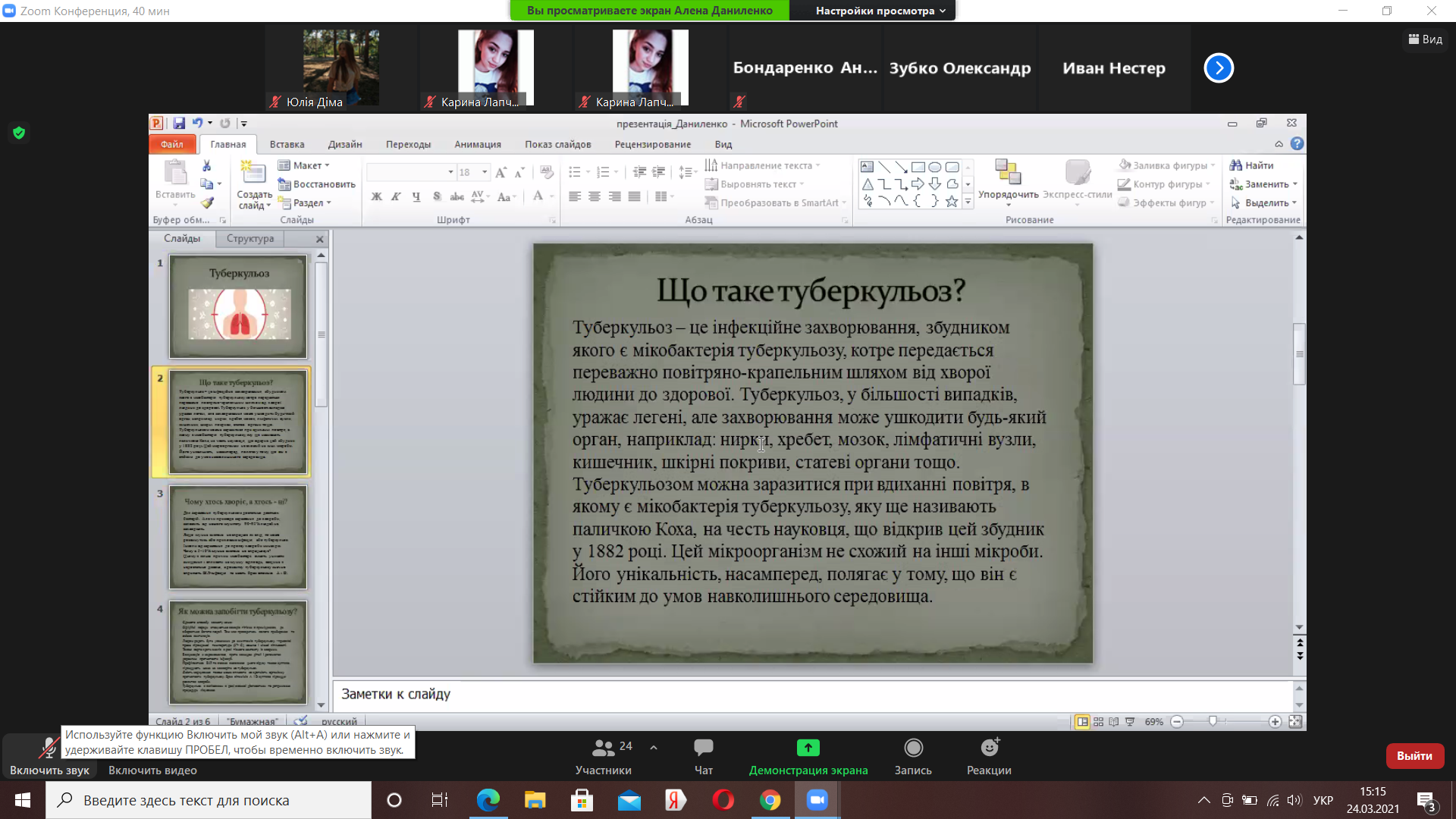
Task: Click the green Share Screen icon
Action: click(808, 748)
